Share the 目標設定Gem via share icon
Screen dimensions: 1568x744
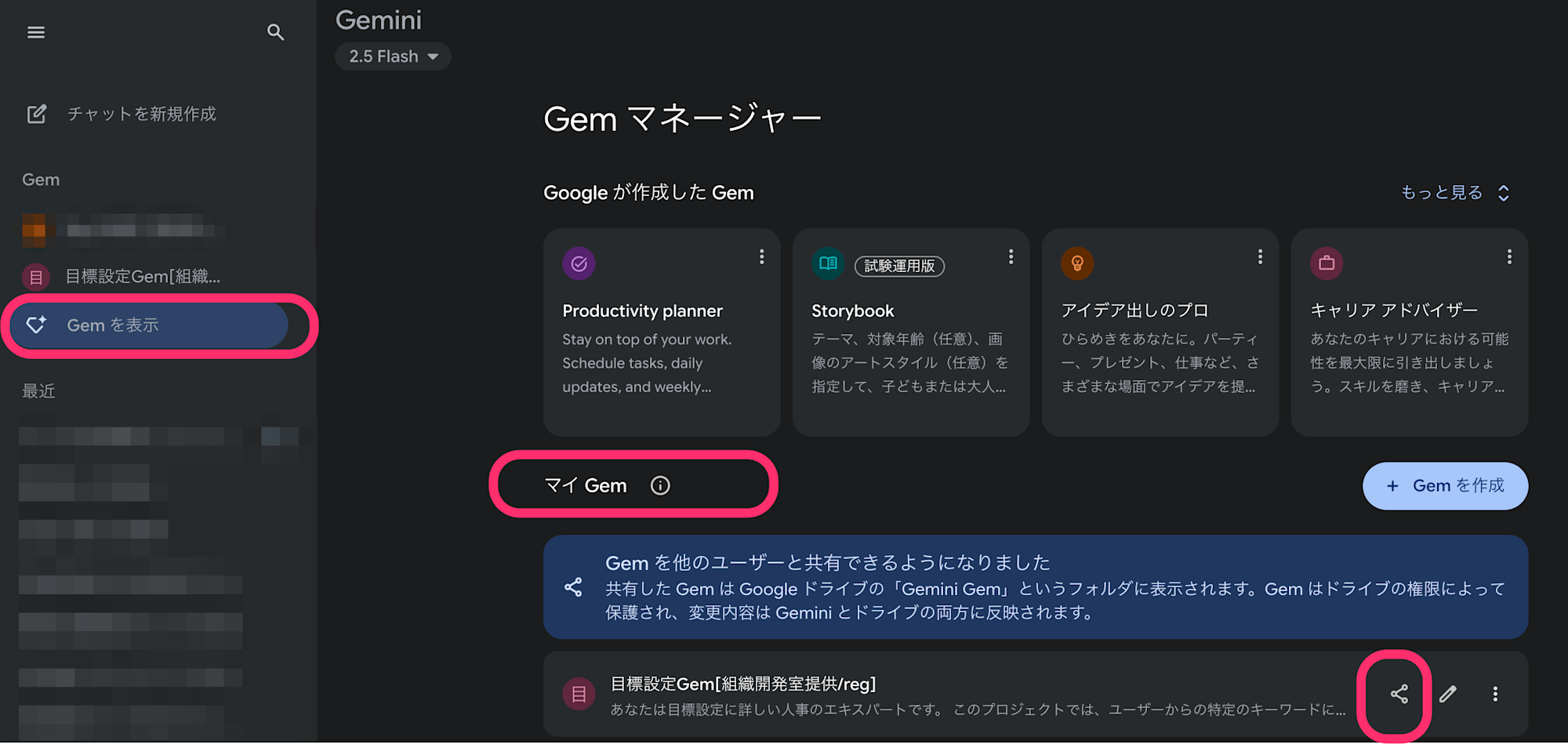1399,694
